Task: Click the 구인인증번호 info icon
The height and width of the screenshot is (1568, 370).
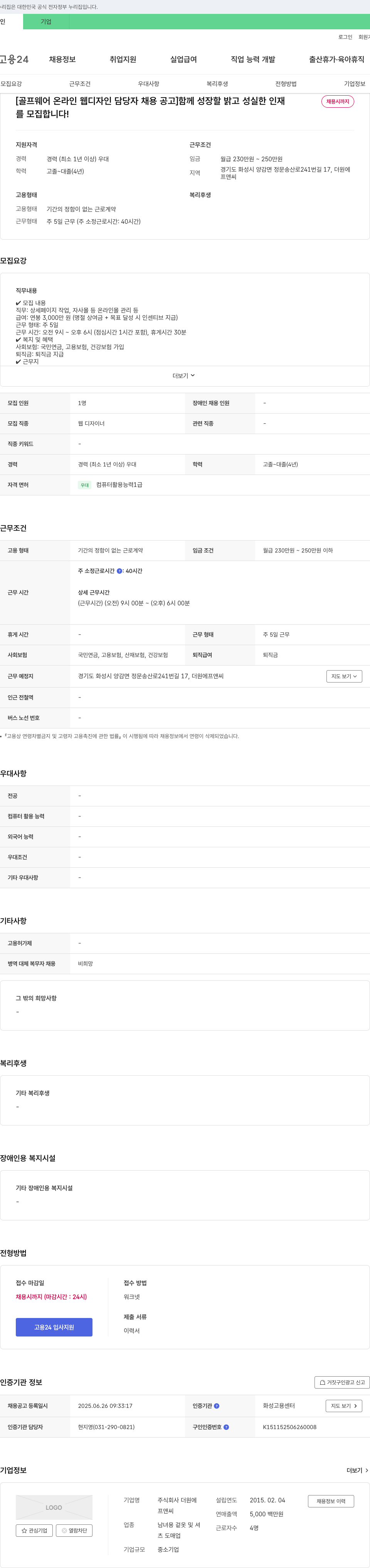Action: 226,1427
